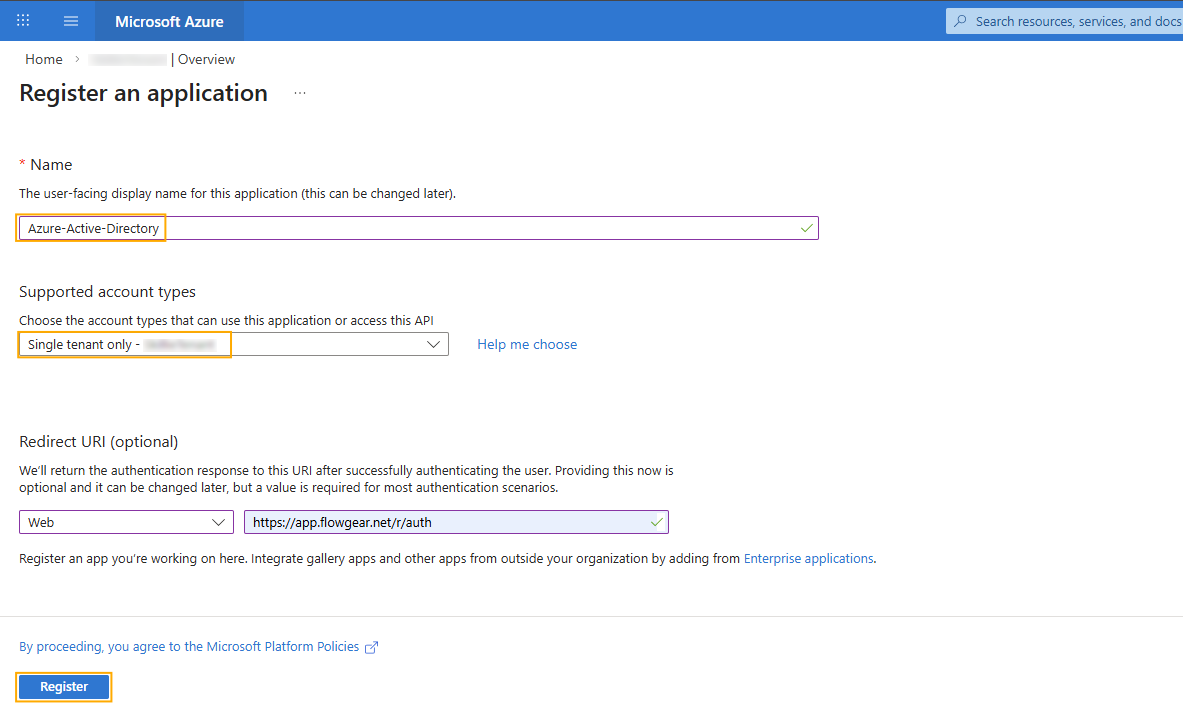Click the Search resources, services, and docs box
Screen dimensions: 1183x703
click(x=1075, y=21)
